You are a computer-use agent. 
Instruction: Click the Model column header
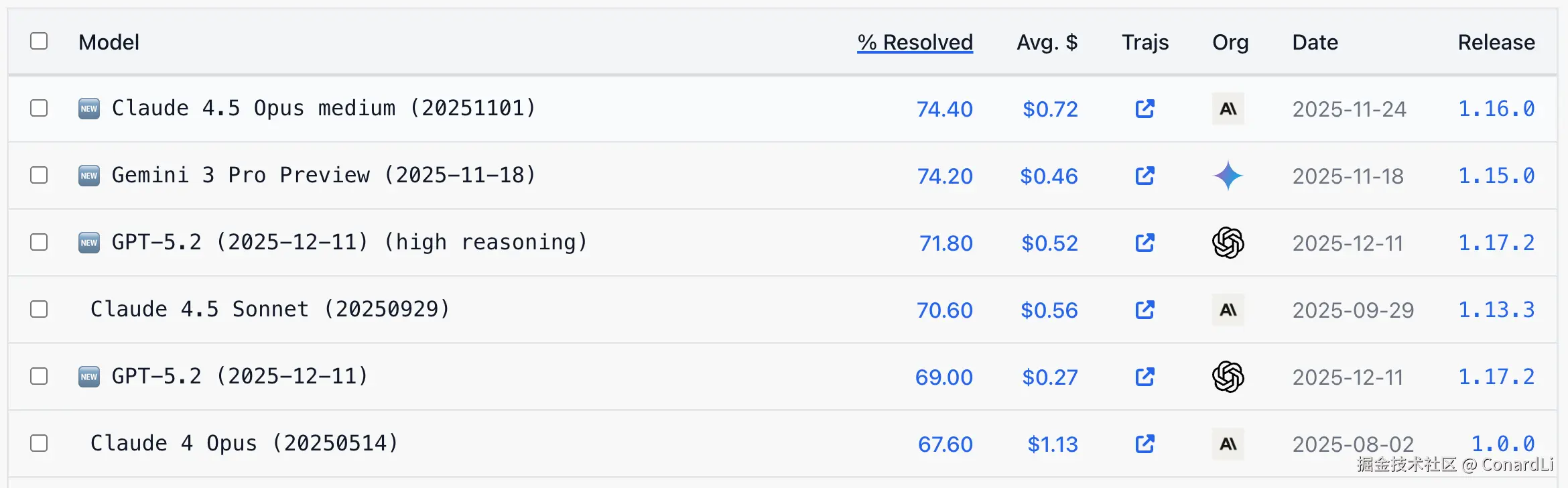tap(109, 42)
